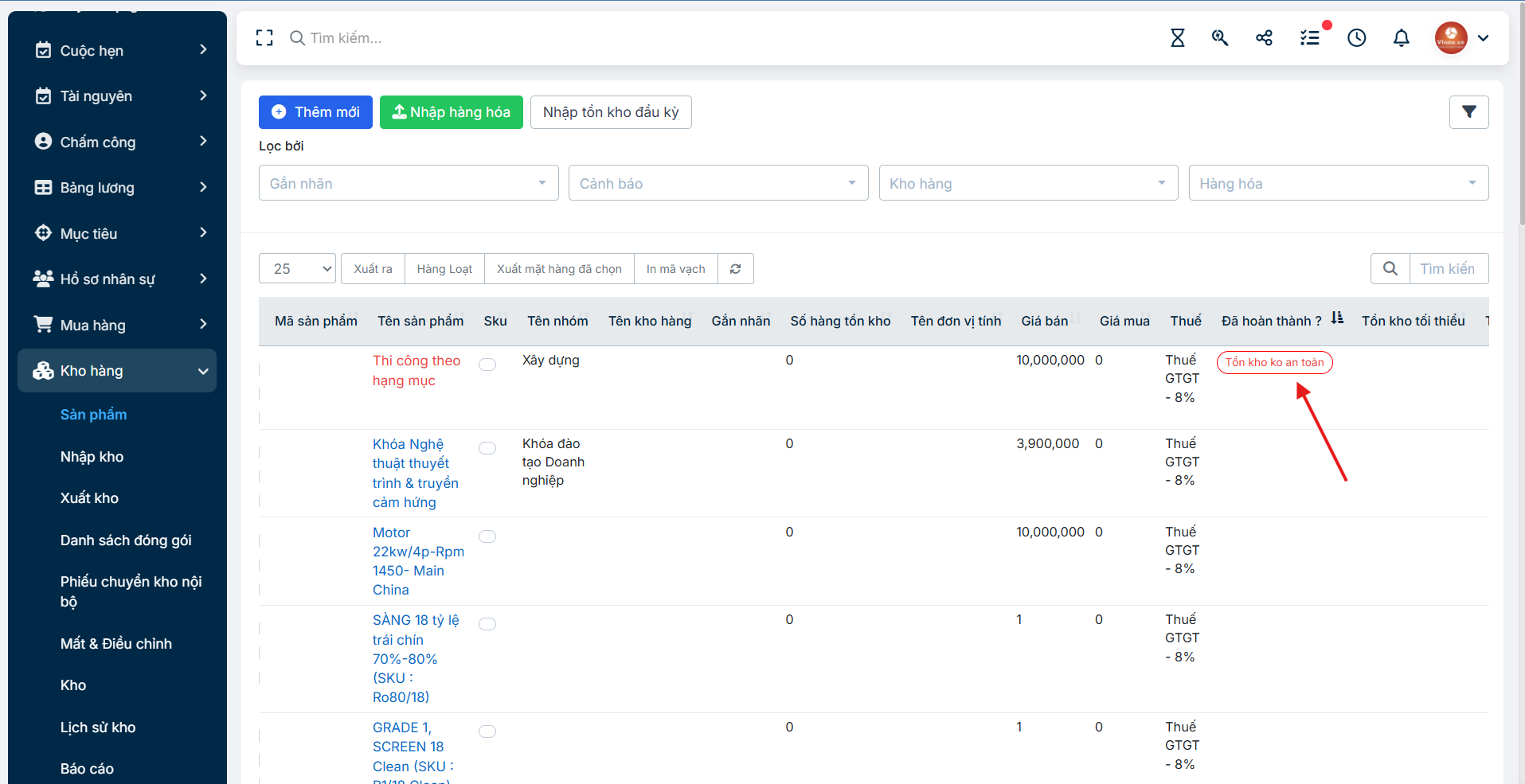Click the Hồ sơ nhân sự people icon
1525x784 pixels.
(43, 279)
